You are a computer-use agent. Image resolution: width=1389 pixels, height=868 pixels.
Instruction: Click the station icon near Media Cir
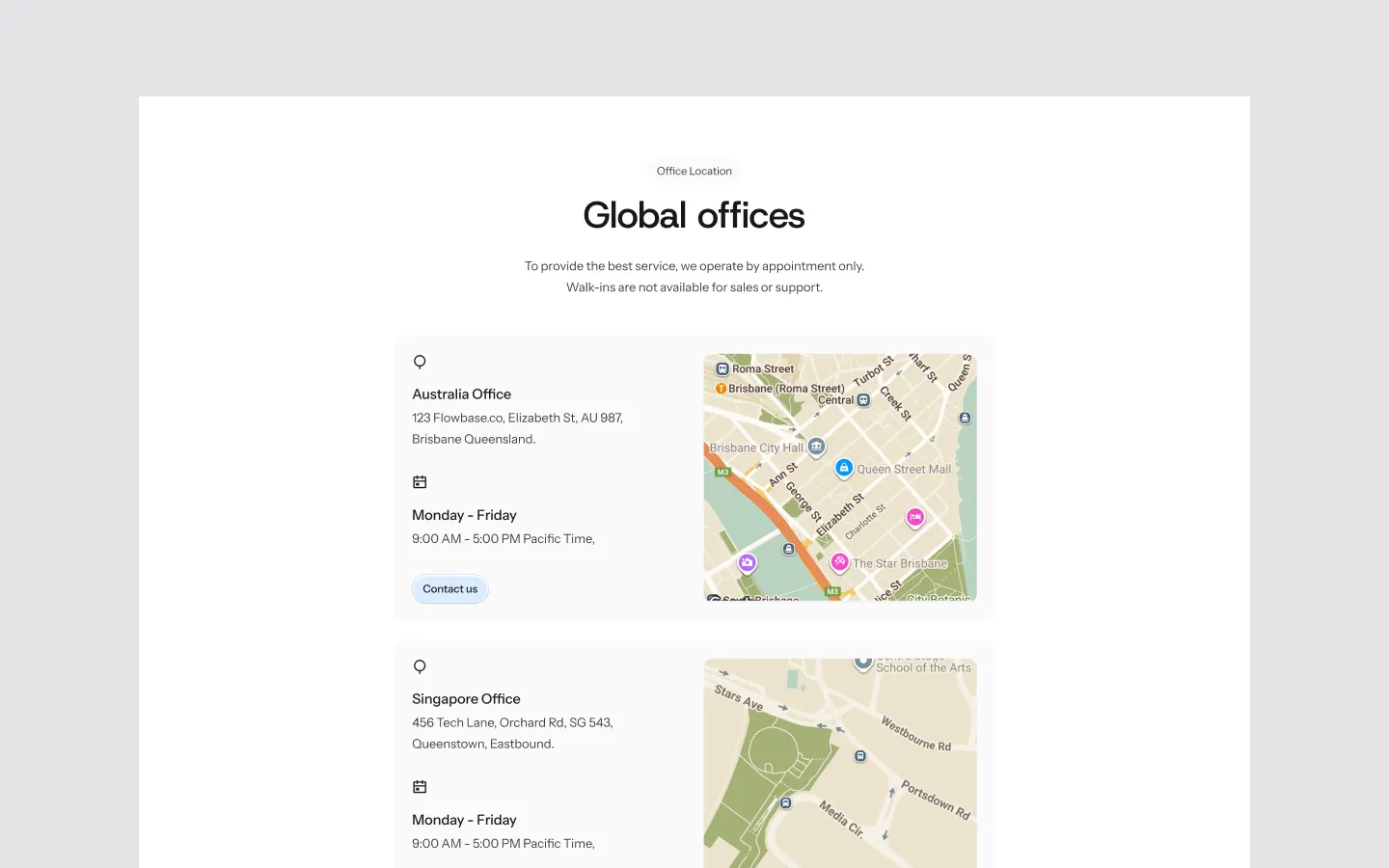click(x=786, y=801)
